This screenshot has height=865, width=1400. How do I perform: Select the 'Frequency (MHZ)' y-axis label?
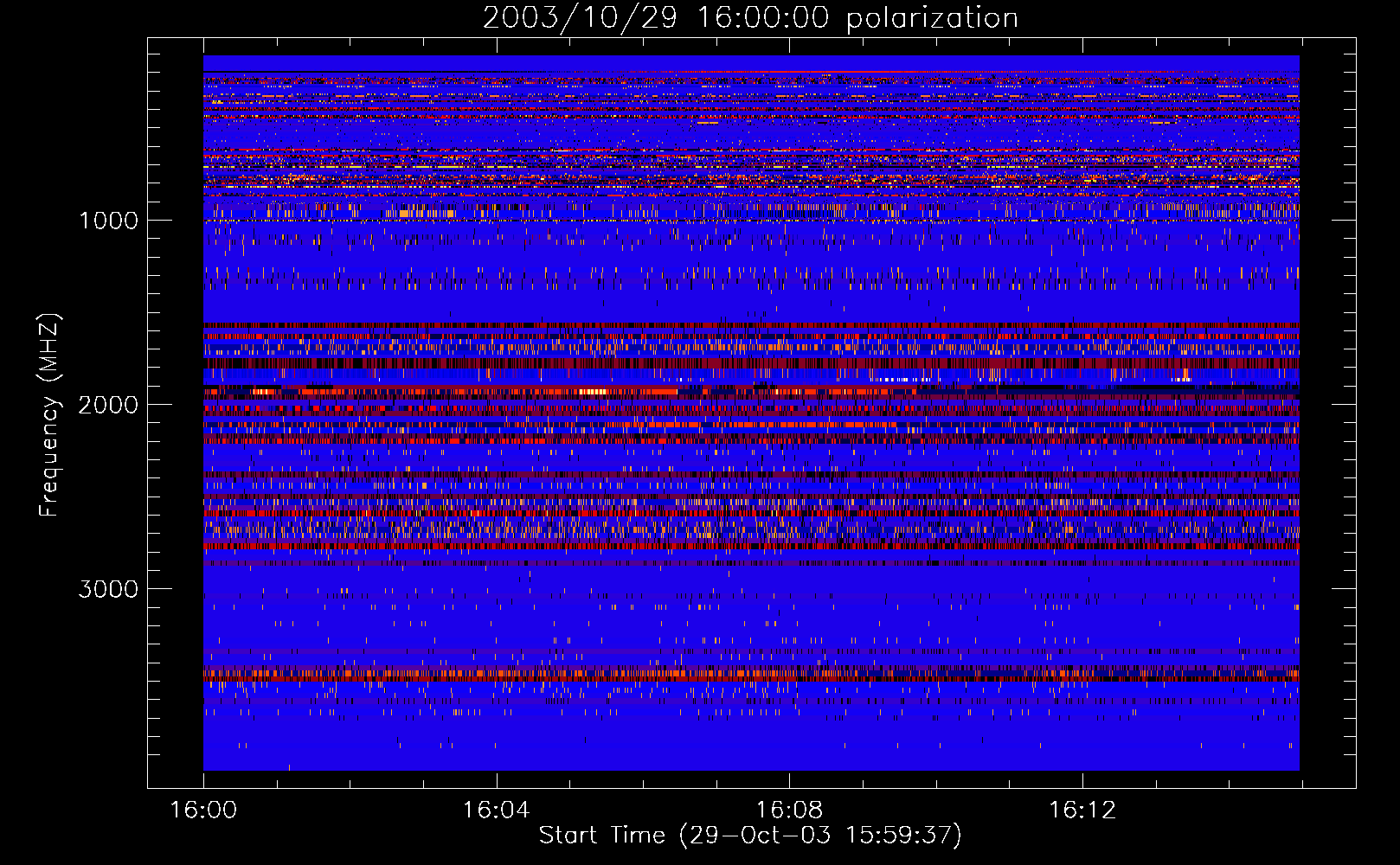[50, 415]
